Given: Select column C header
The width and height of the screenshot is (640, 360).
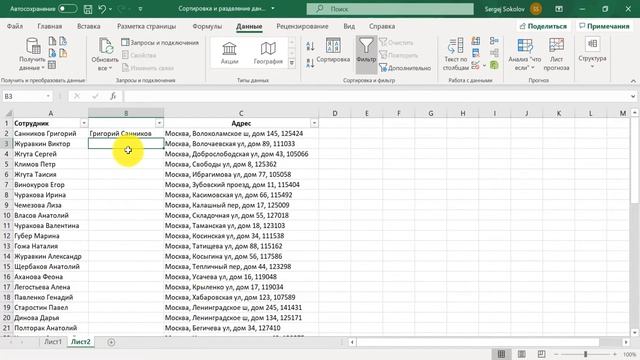Looking at the screenshot, I should point(241,113).
